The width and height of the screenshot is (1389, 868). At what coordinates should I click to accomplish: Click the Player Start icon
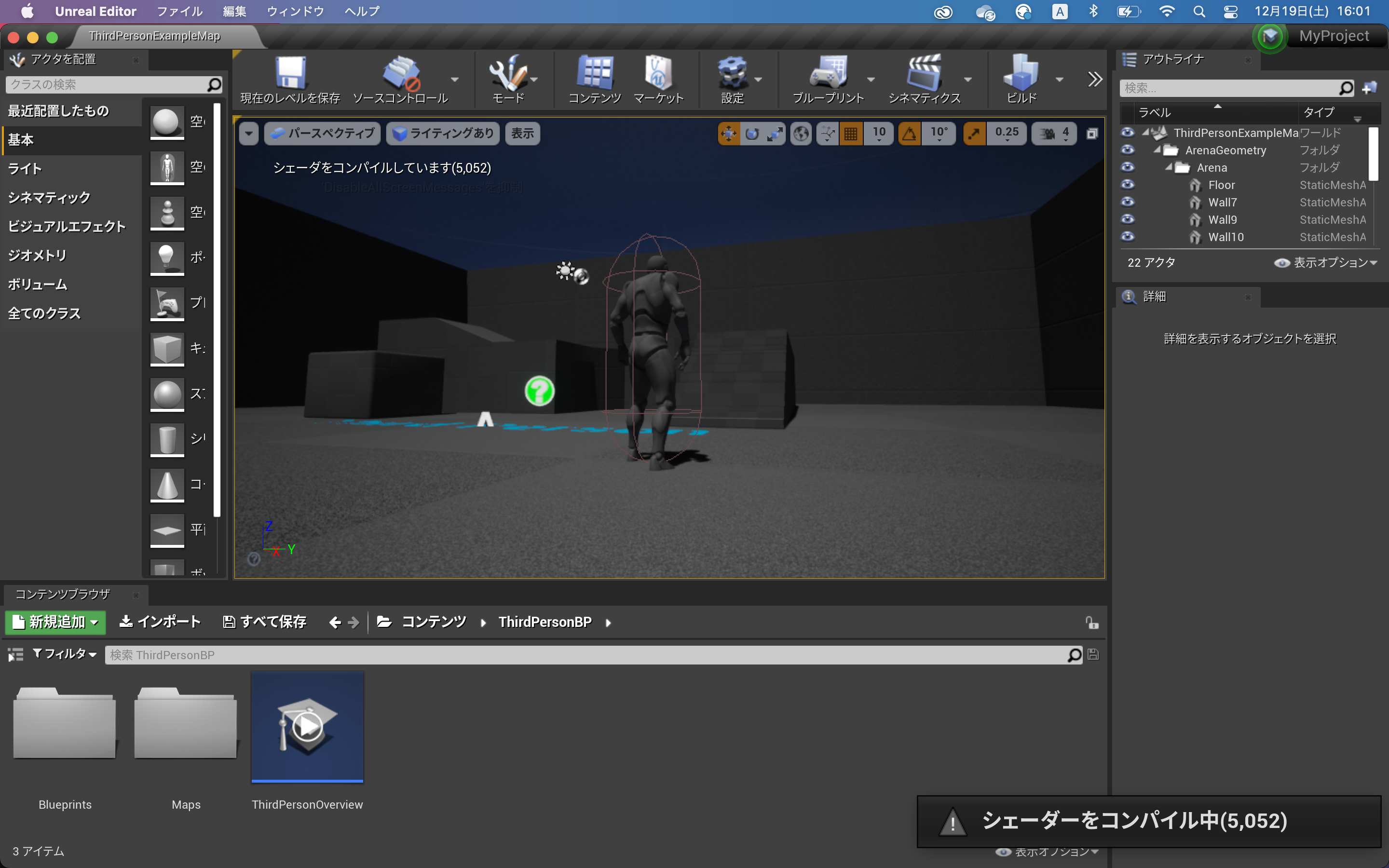pyautogui.click(x=167, y=303)
